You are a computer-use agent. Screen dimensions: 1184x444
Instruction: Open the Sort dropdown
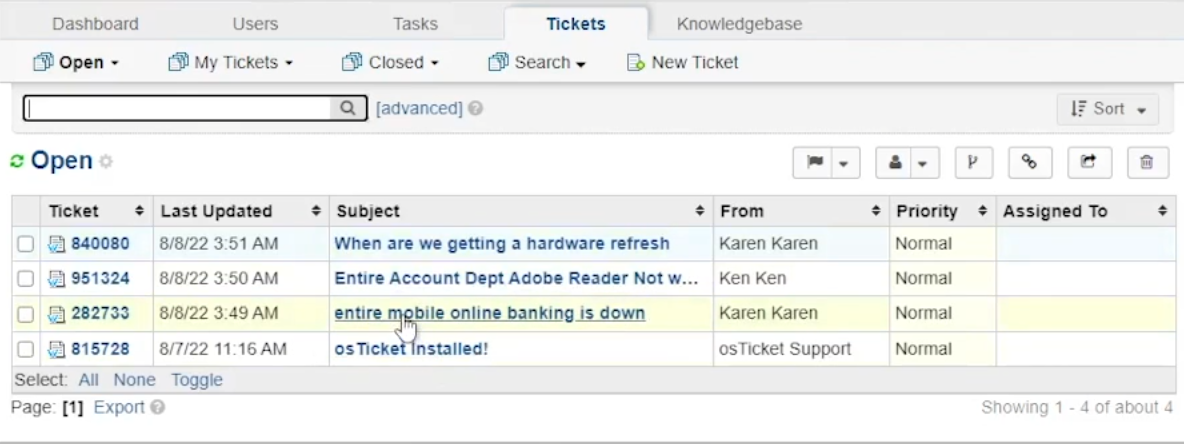pyautogui.click(x=1107, y=109)
